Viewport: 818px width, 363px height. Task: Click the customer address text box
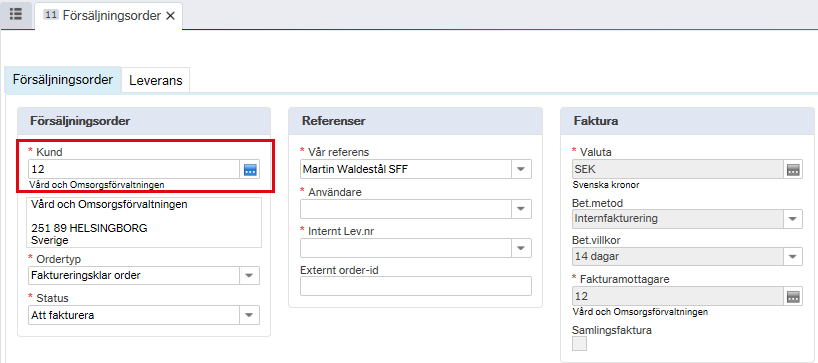[x=144, y=222]
